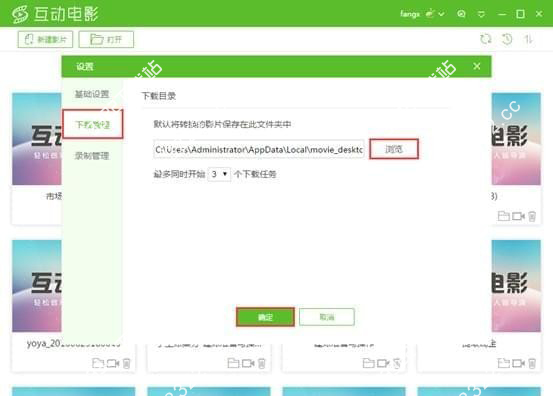The height and width of the screenshot is (396, 553).
Task: Select the 录制管理 settings tab
Action: (x=92, y=156)
